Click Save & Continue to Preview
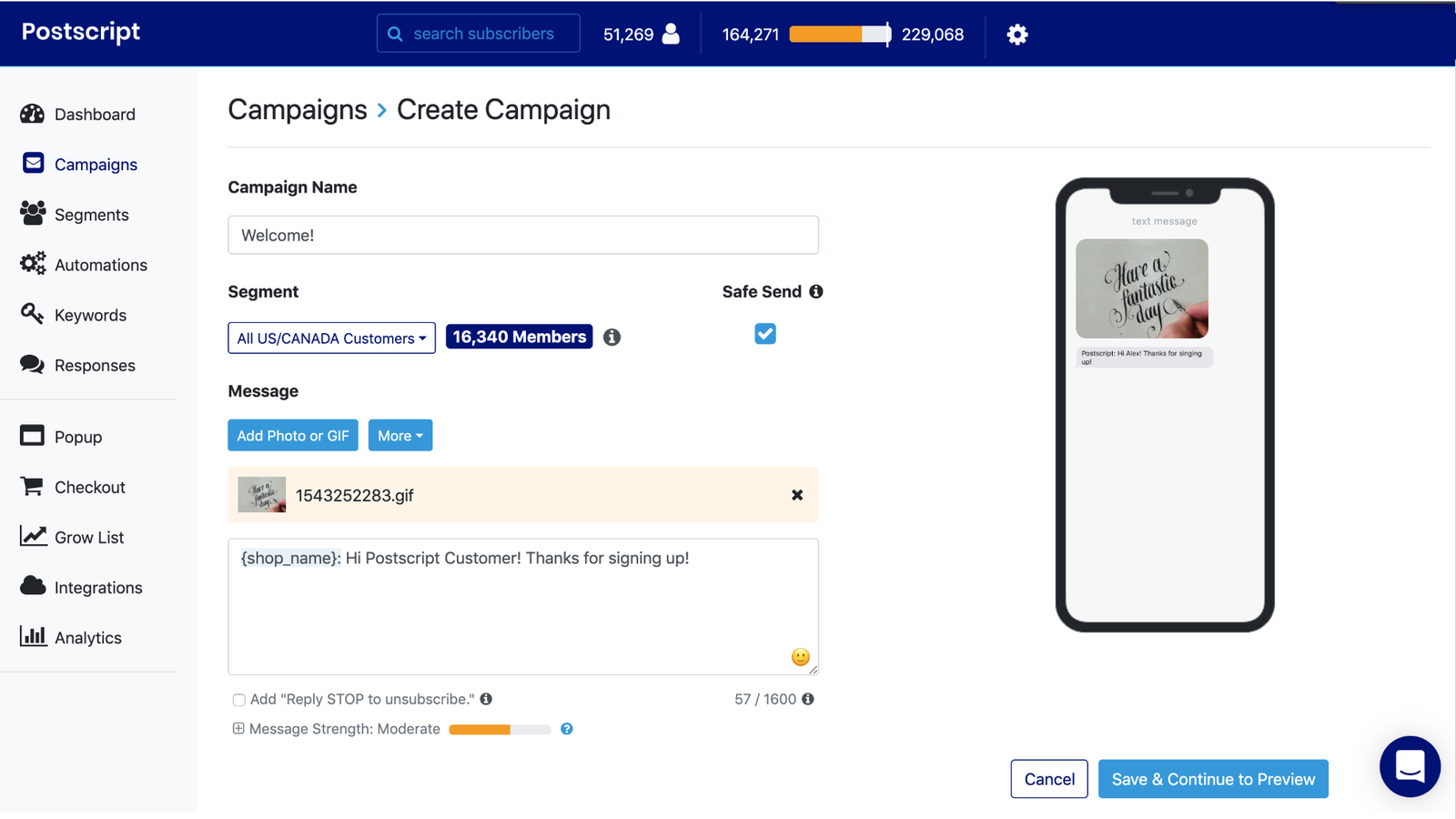This screenshot has height=819, width=1456. (1213, 779)
